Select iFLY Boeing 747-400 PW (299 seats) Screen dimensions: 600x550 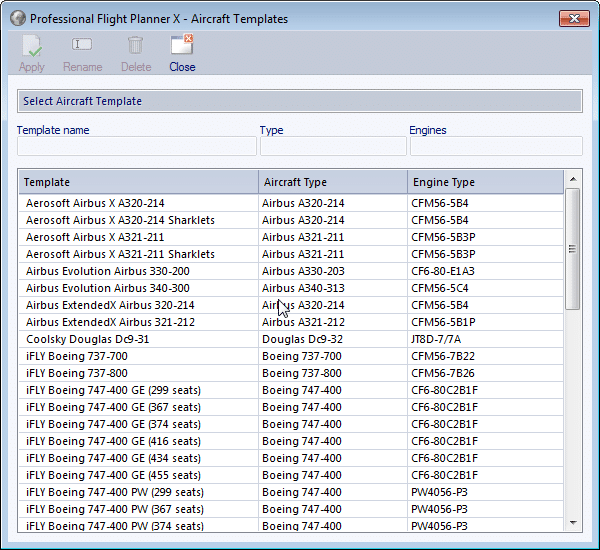pyautogui.click(x=115, y=492)
